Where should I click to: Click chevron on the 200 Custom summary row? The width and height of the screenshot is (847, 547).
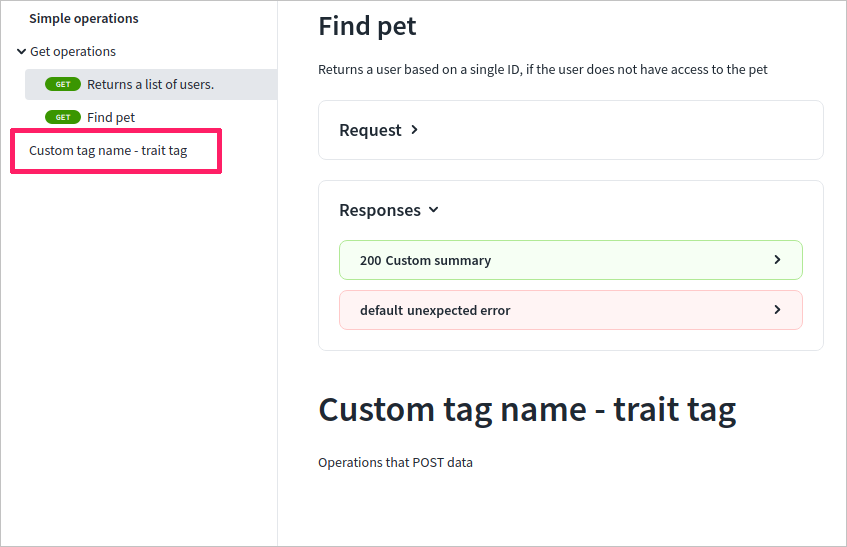777,260
